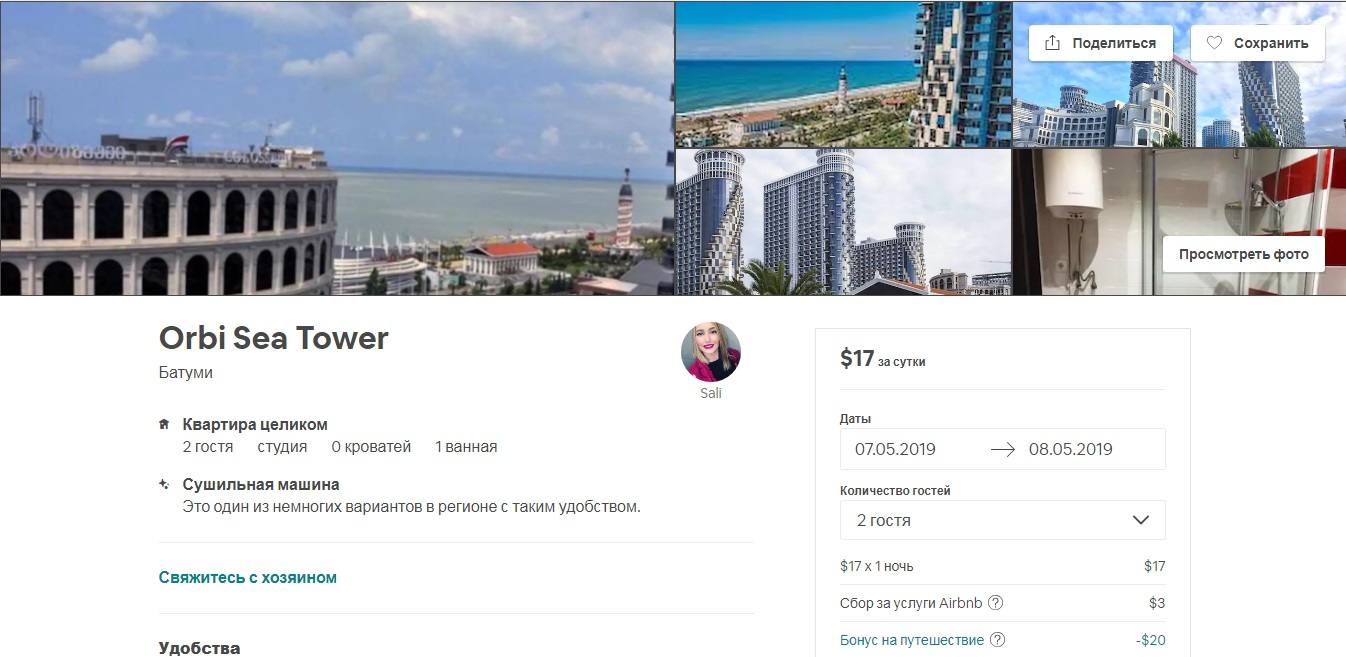The height and width of the screenshot is (657, 1346).
Task: Click the share arrow icon on Поделиться
Action: [1052, 43]
